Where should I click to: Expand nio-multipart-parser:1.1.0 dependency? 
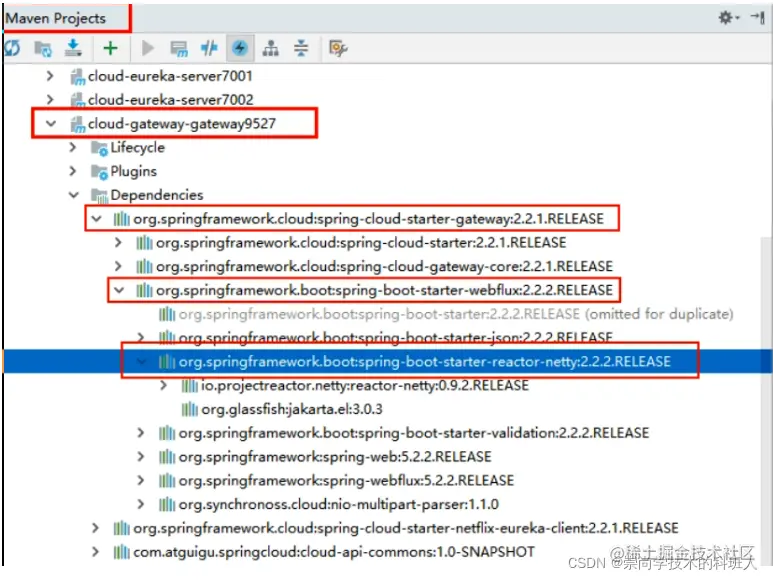pyautogui.click(x=141, y=504)
